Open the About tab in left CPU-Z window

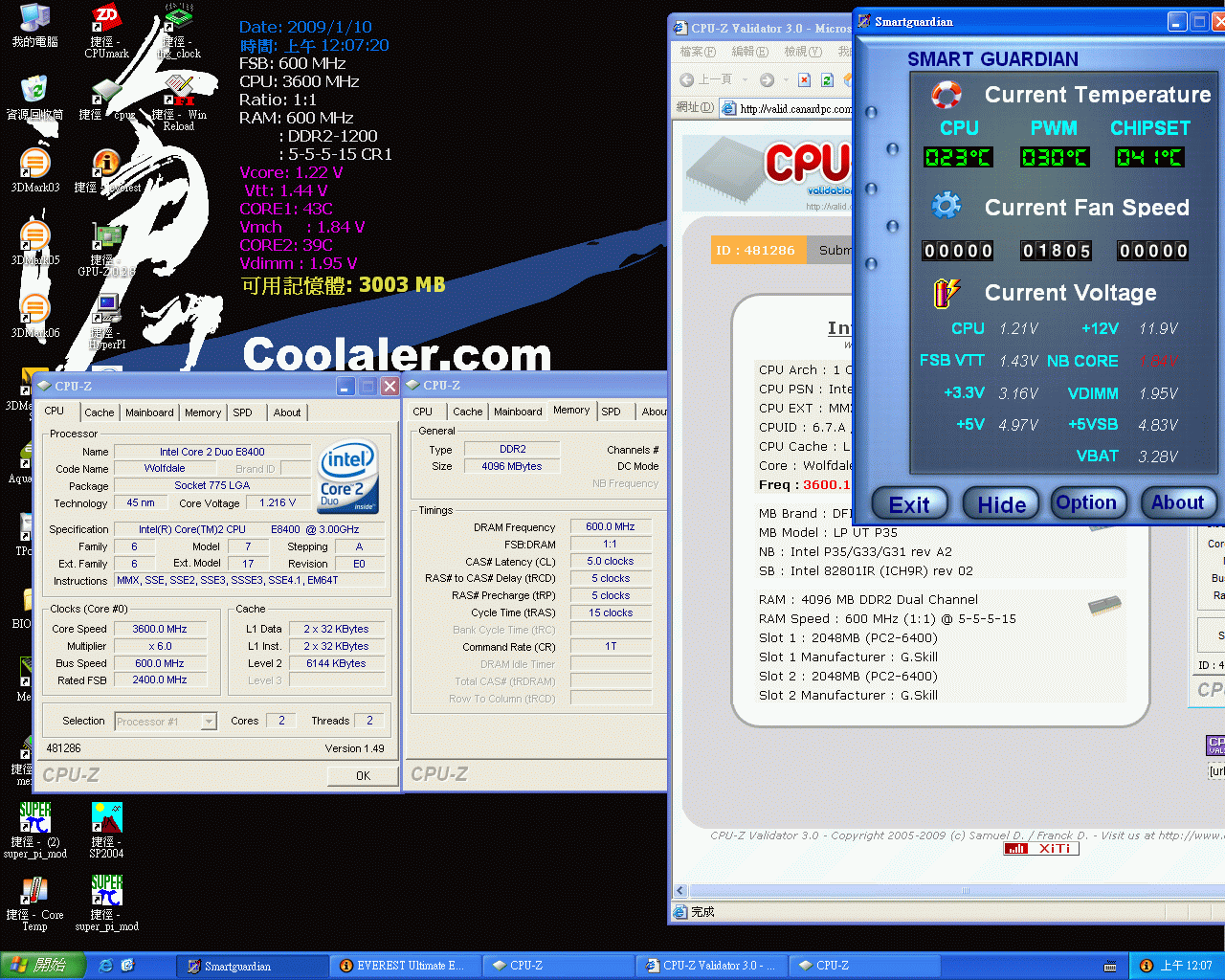287,412
